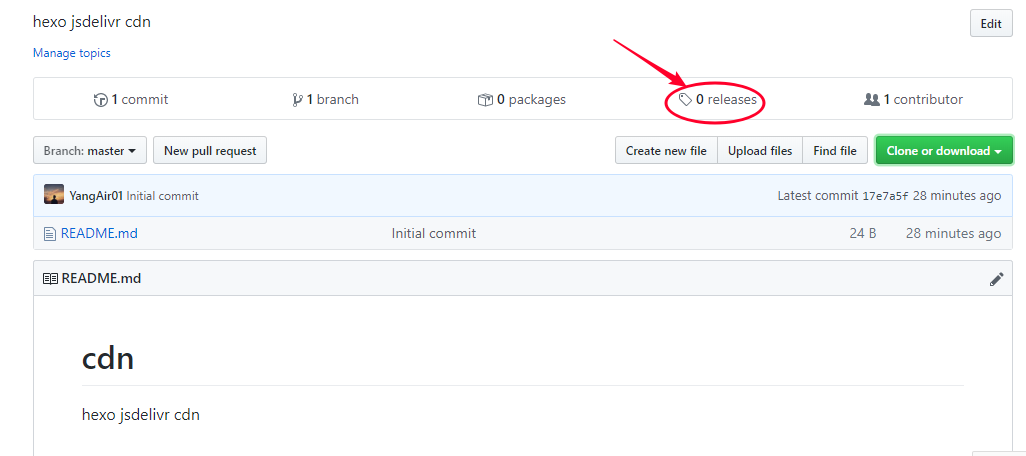
Task: Click the README book icon in header
Action: tap(50, 279)
